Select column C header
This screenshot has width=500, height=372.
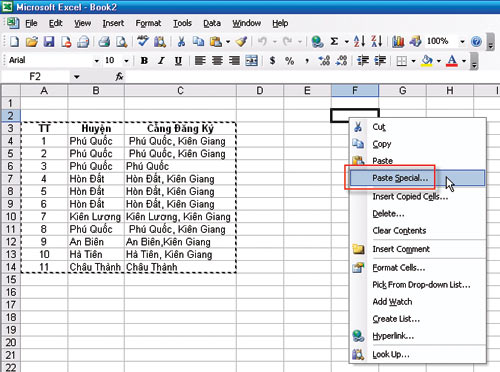pyautogui.click(x=180, y=91)
